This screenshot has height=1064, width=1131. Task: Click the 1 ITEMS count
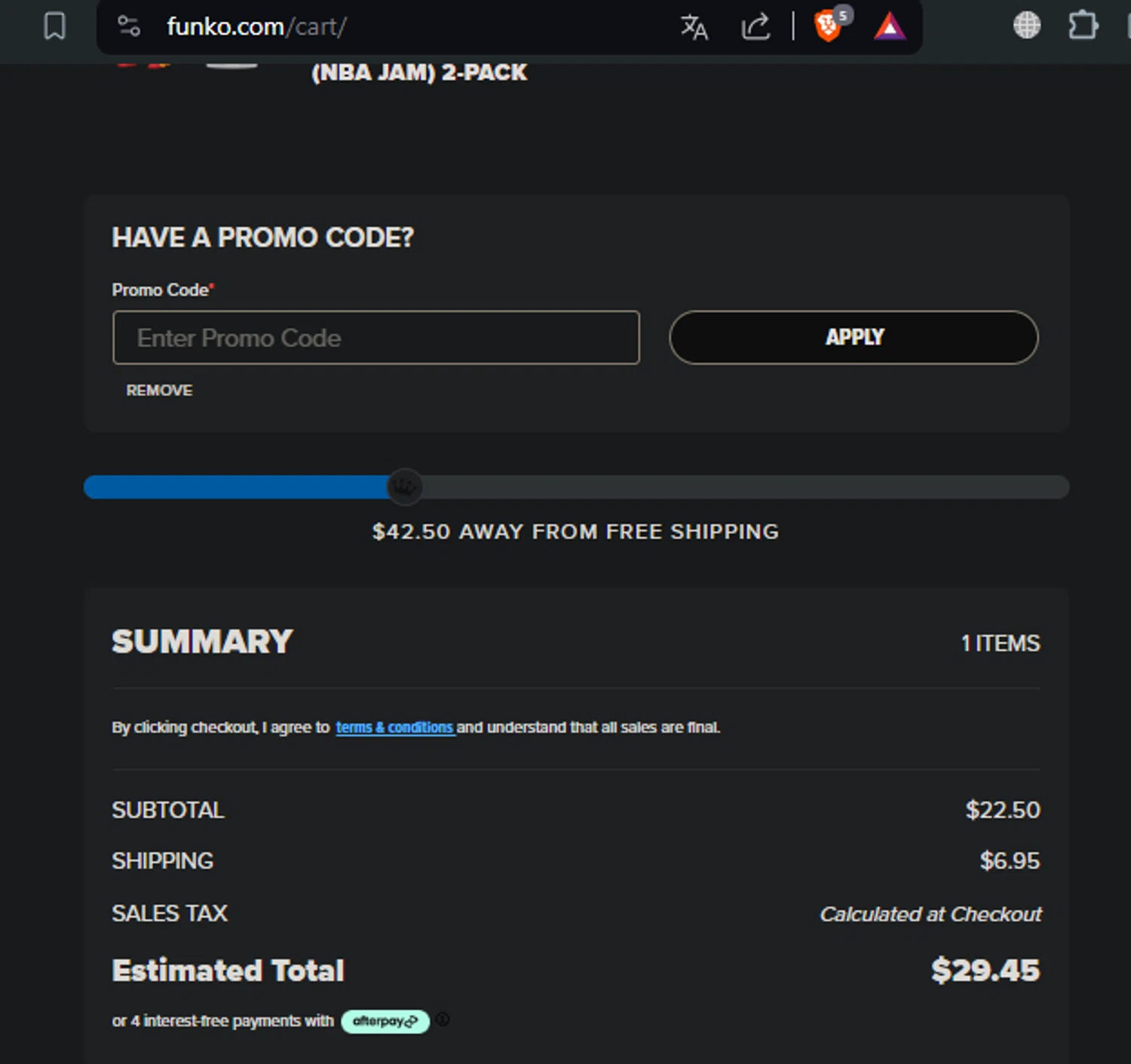(x=1001, y=643)
